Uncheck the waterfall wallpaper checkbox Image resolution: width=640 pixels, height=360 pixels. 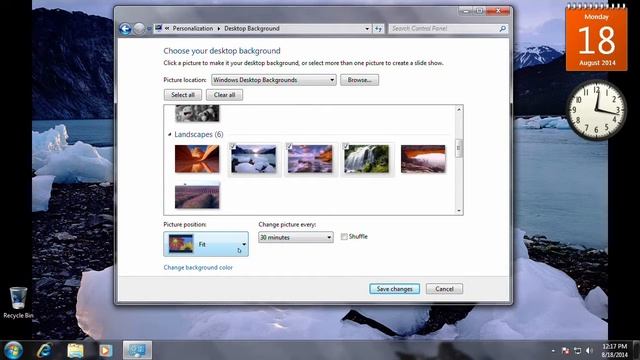tap(346, 146)
